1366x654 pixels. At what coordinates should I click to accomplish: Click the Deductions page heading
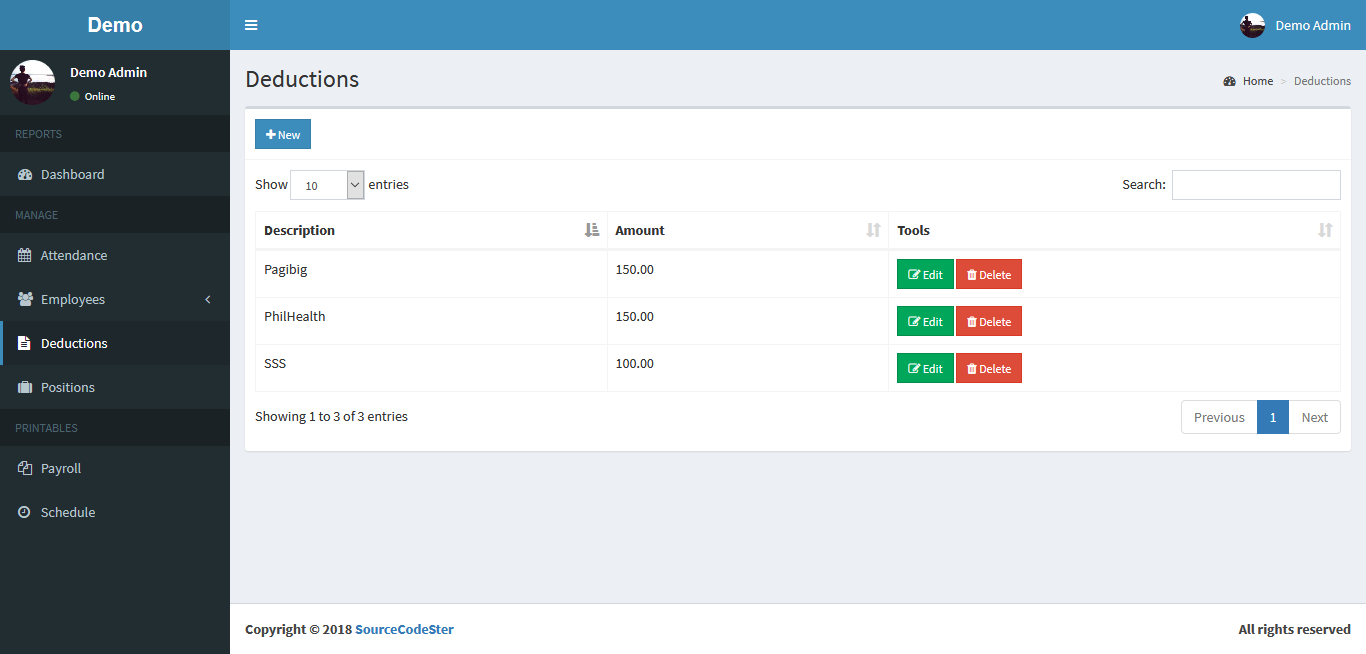tap(302, 79)
